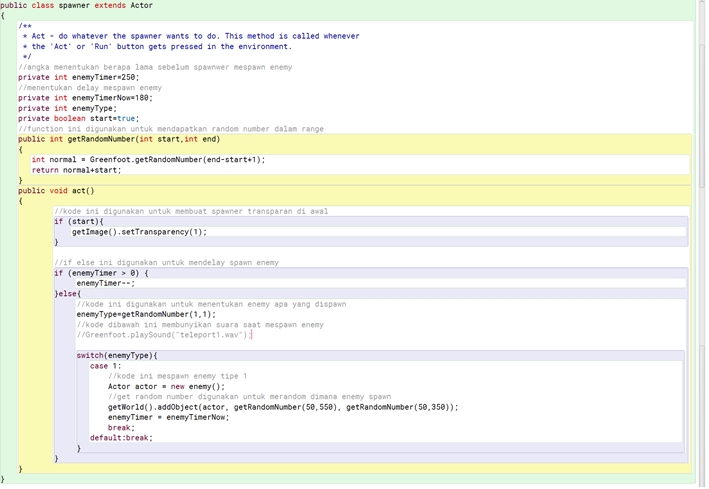Click the line 'private int enemyTimerNow=180;'
This screenshot has width=709, height=489.
click(x=85, y=98)
